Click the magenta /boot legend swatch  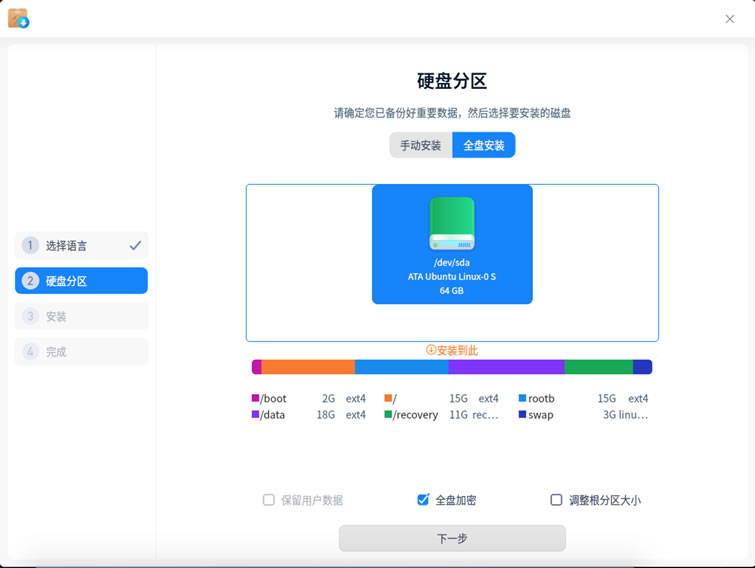point(255,398)
